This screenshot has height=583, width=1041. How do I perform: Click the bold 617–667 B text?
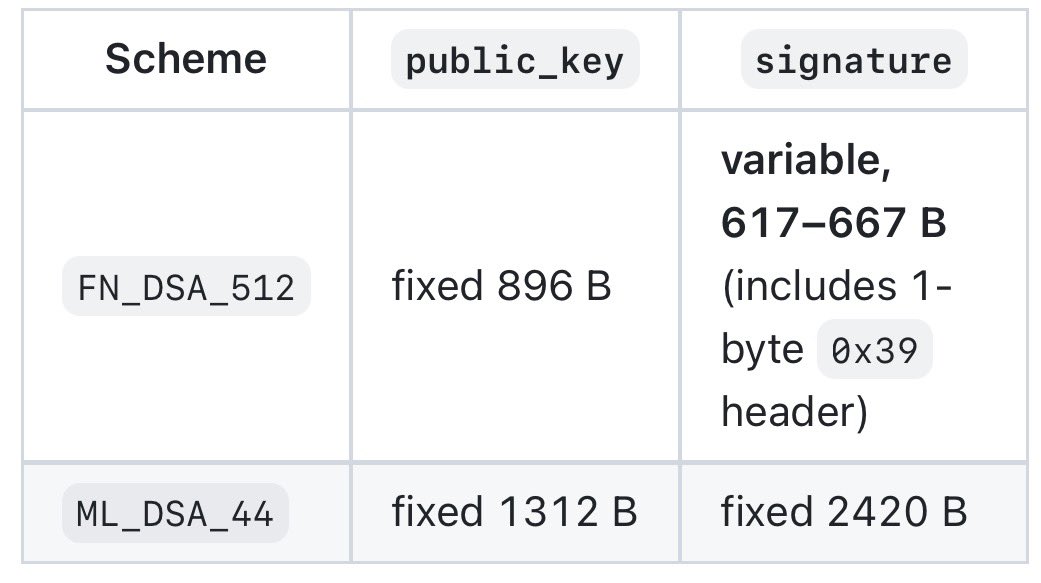point(833,222)
